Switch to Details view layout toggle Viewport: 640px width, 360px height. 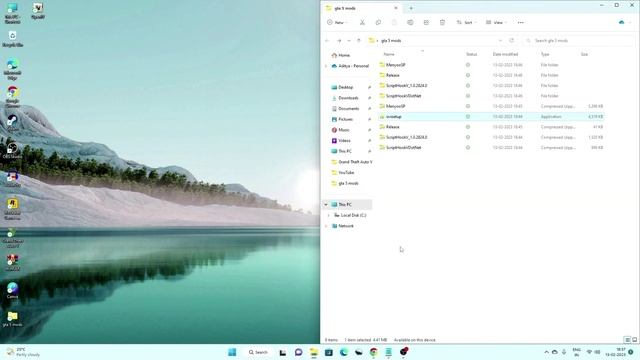click(x=627, y=340)
